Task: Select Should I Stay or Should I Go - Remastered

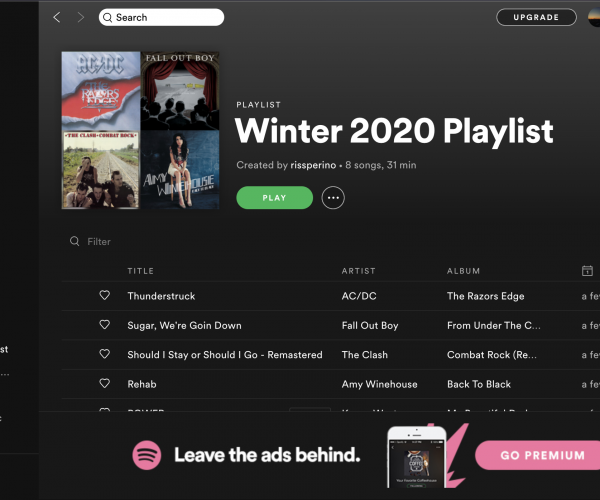Action: click(x=225, y=355)
